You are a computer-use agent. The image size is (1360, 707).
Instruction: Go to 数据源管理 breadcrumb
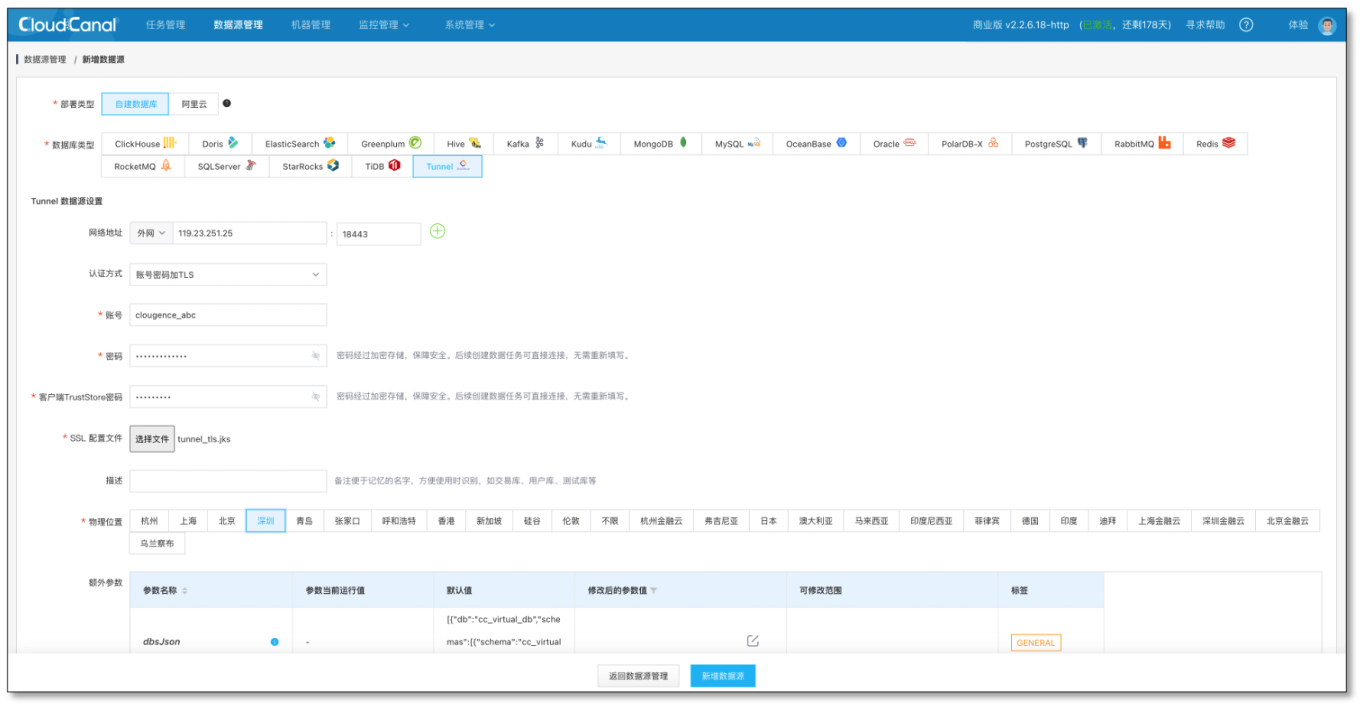pos(45,60)
